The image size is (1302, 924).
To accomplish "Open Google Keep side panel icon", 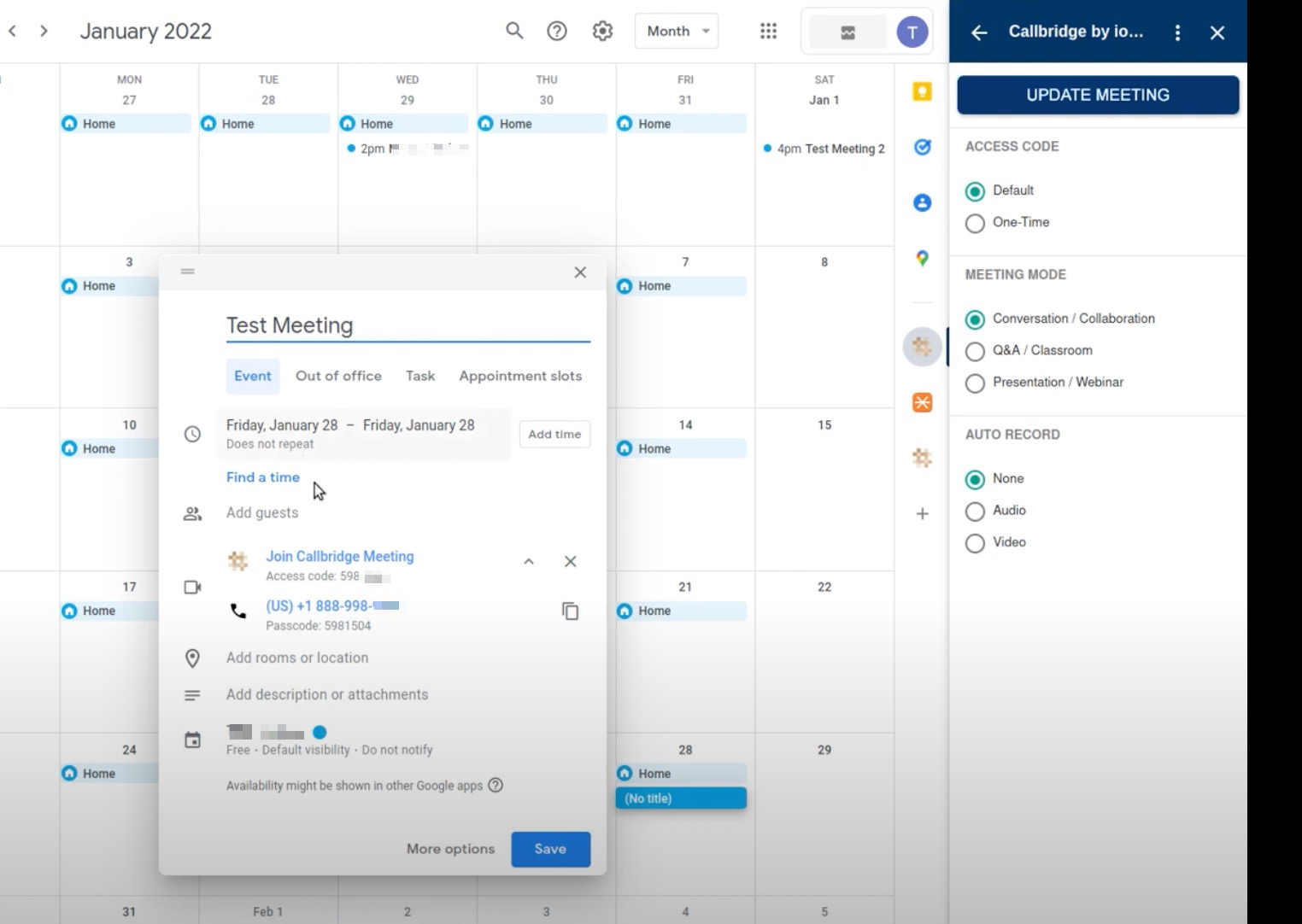I will tap(922, 91).
